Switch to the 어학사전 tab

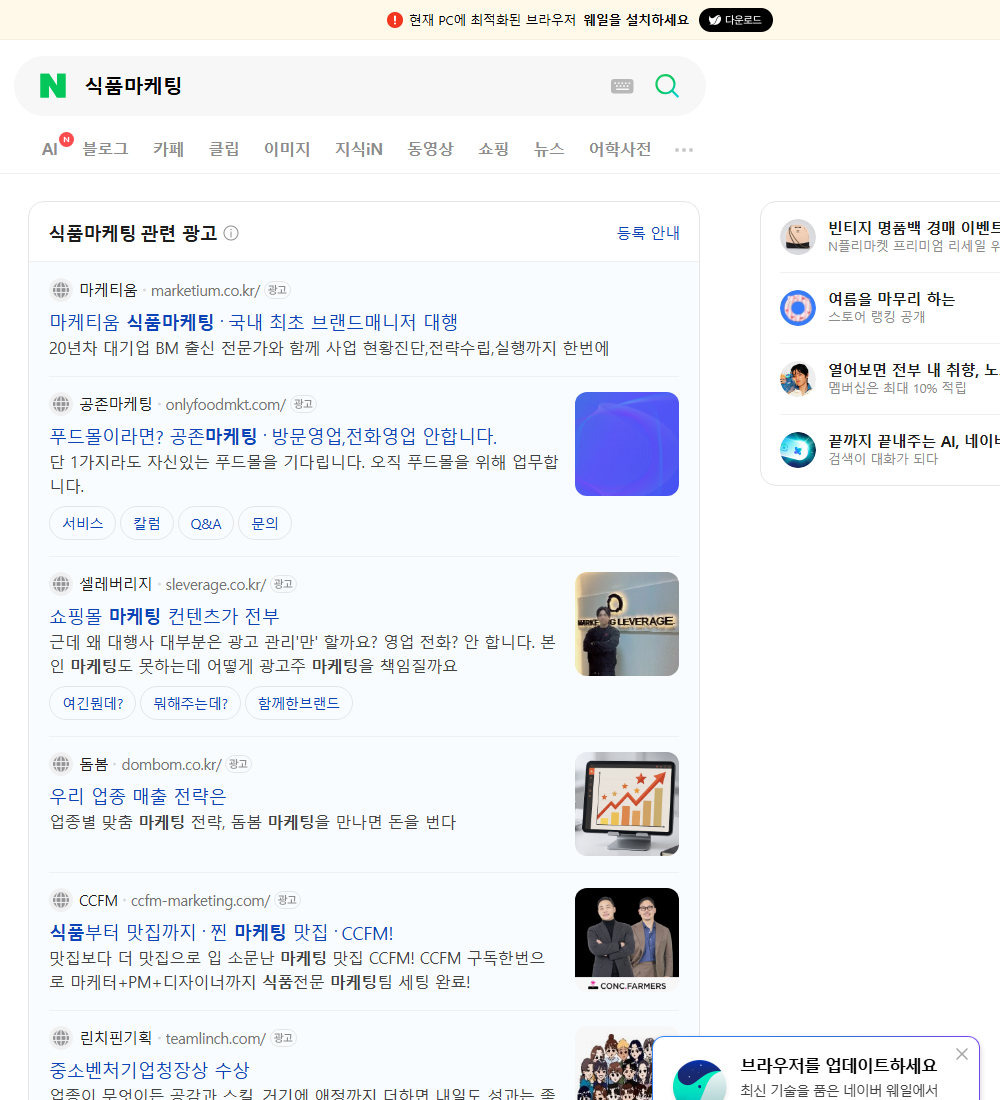point(620,149)
